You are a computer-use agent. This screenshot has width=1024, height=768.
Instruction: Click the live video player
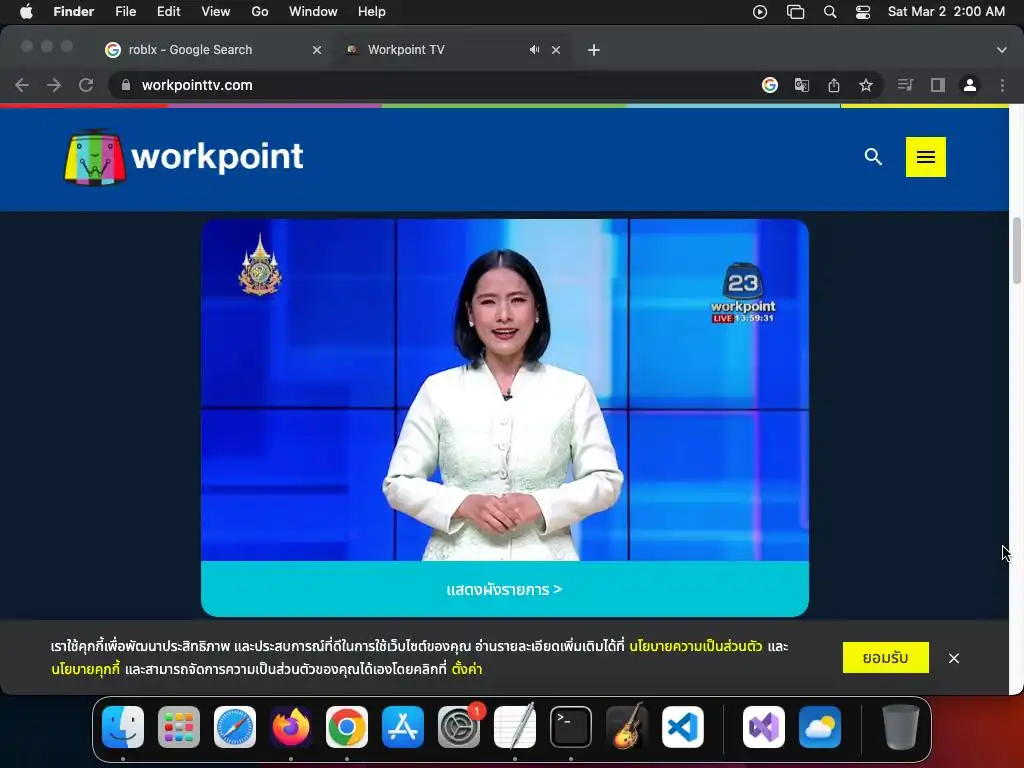coord(505,390)
